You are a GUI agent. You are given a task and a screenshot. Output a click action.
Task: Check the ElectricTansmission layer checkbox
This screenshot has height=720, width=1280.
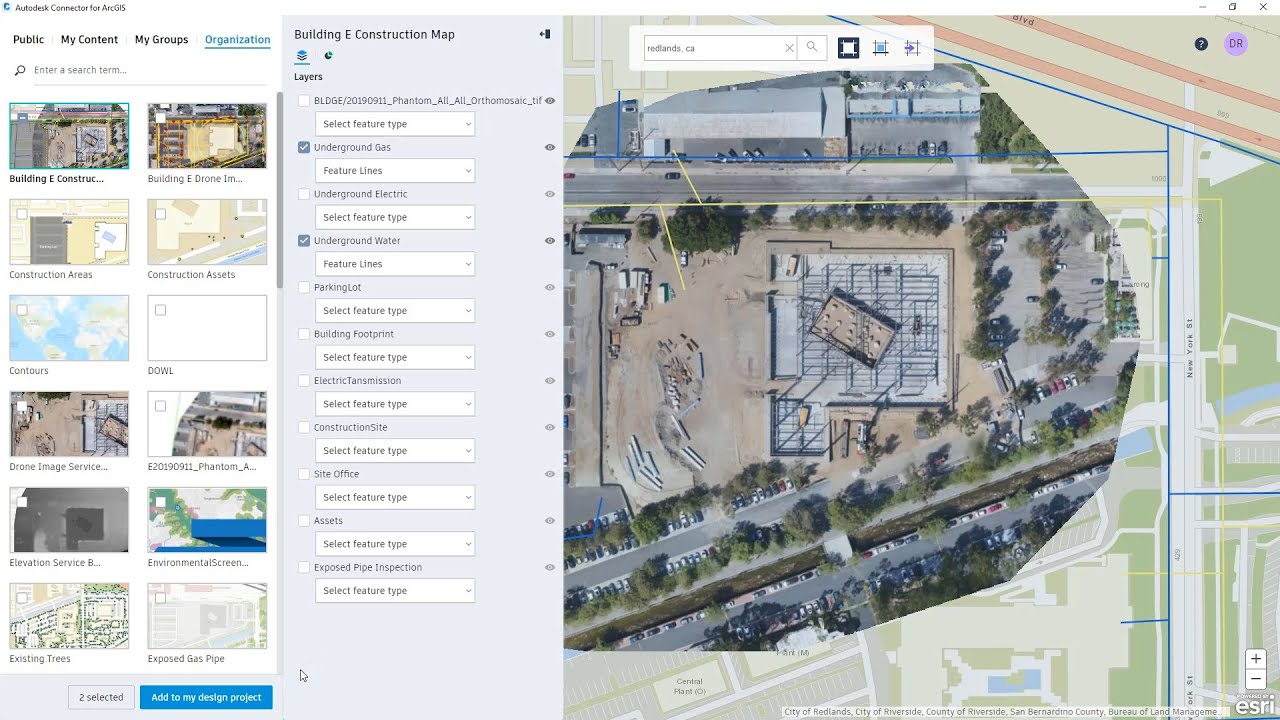(x=304, y=381)
